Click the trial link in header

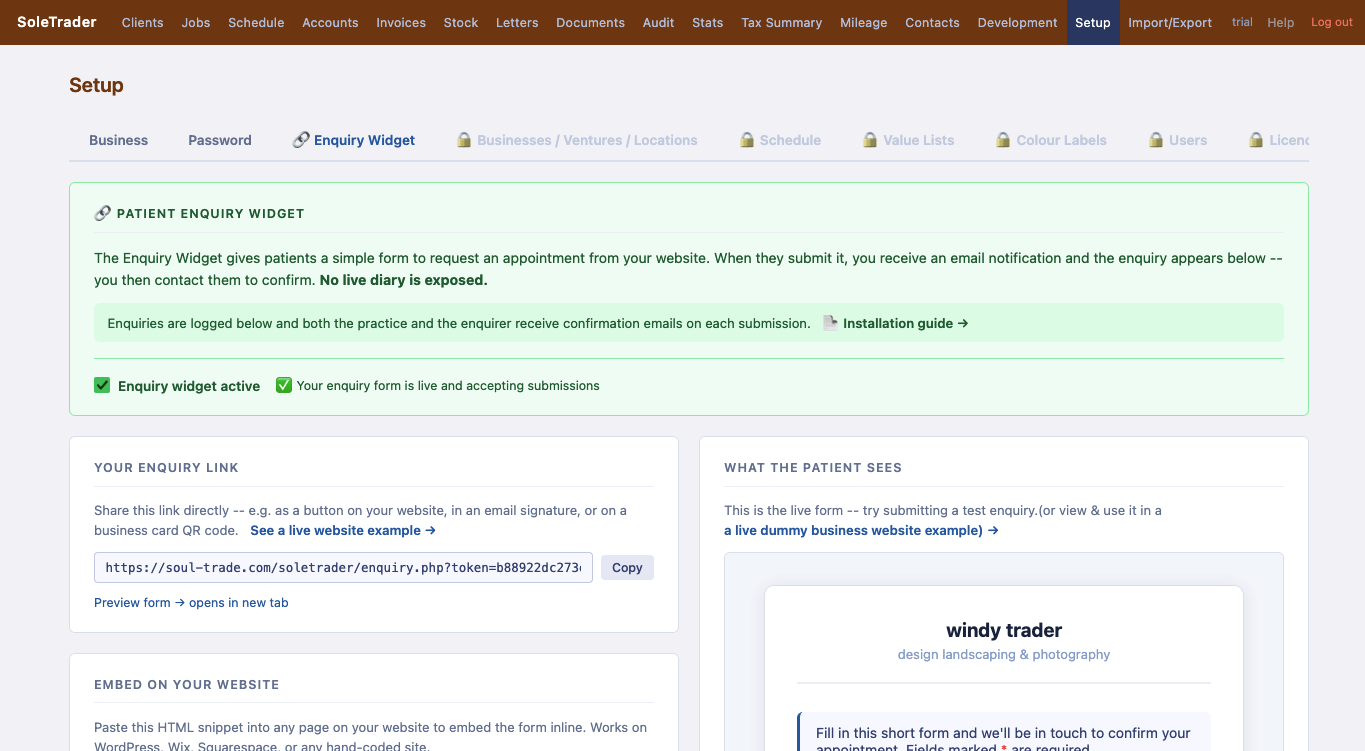coord(1242,22)
